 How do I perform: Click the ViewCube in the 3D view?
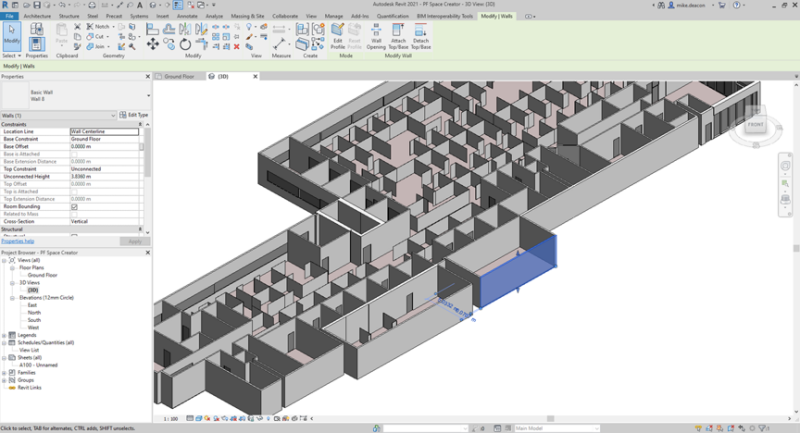755,126
